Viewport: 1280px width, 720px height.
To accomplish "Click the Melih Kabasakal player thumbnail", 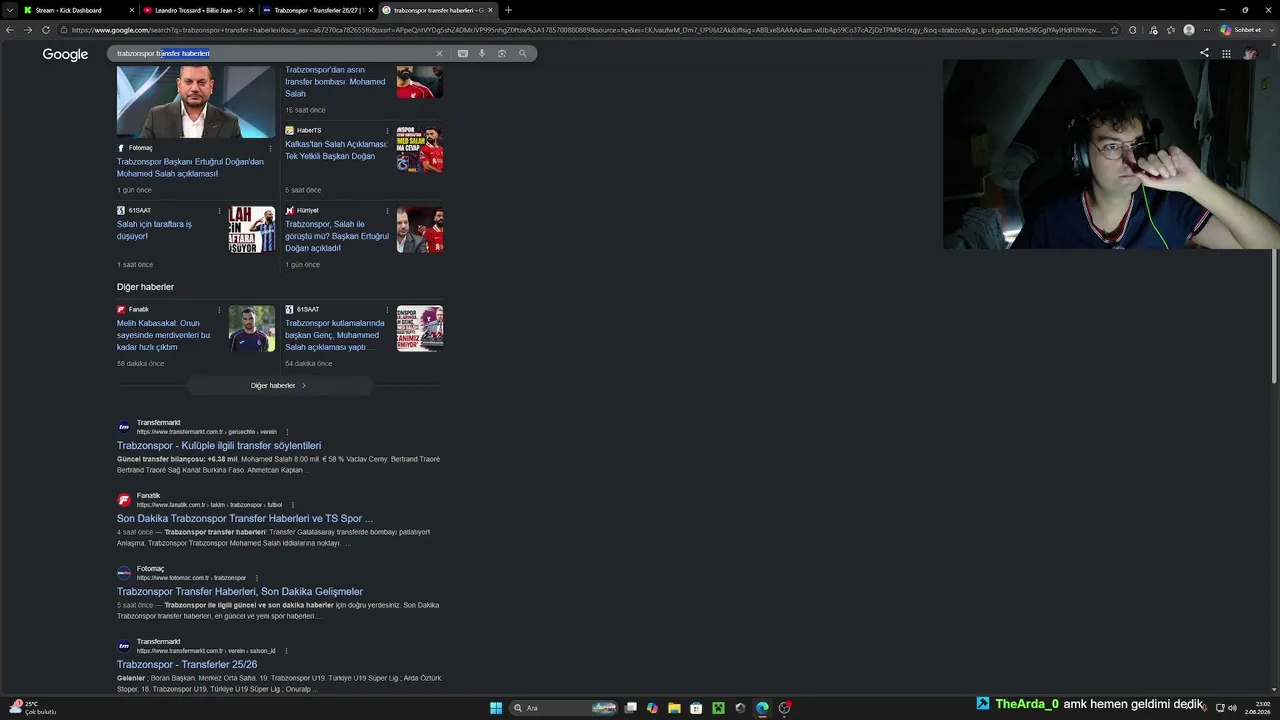I will click(x=252, y=329).
